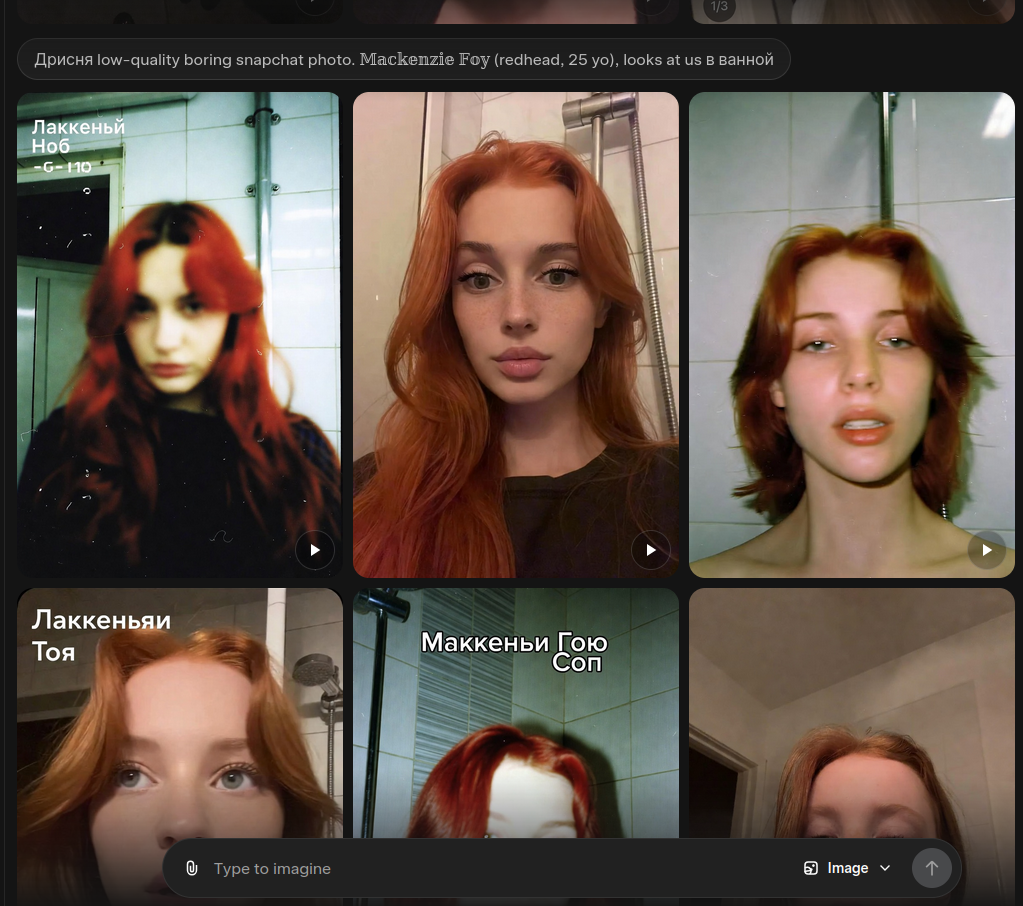Click the 1/3 page counter badge

(x=719, y=7)
